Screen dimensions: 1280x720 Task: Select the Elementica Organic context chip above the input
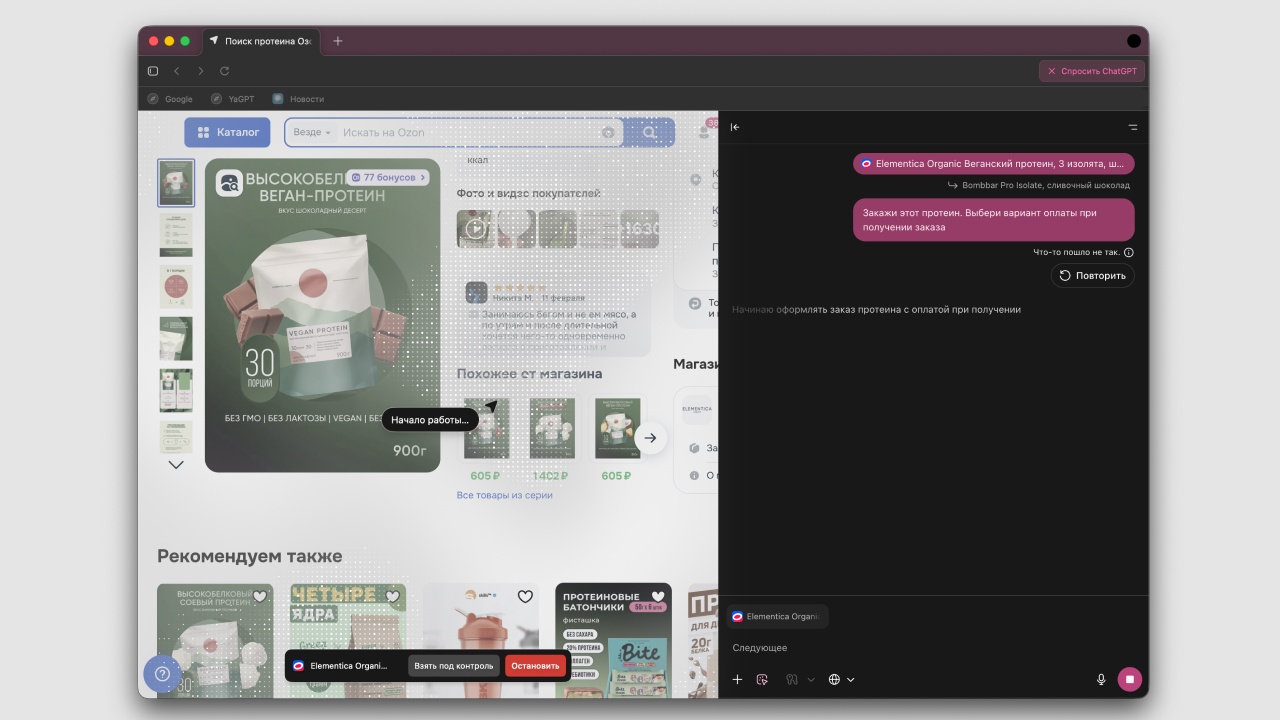pos(777,616)
